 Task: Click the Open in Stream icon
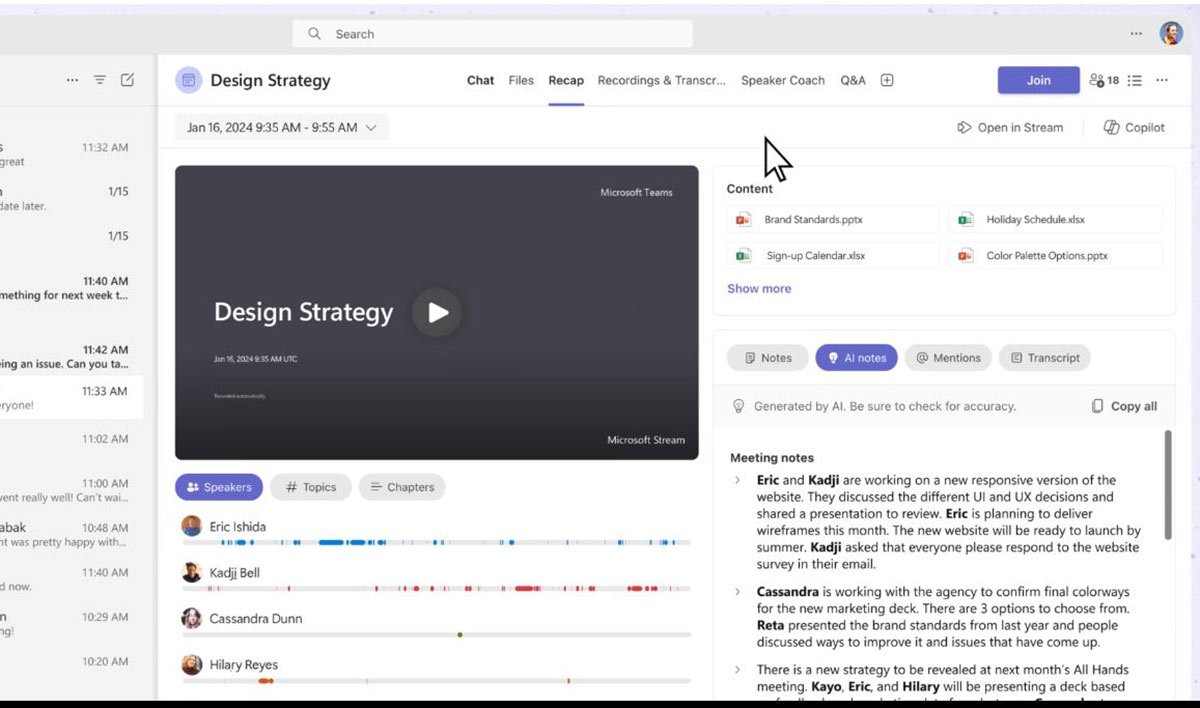click(x=964, y=127)
